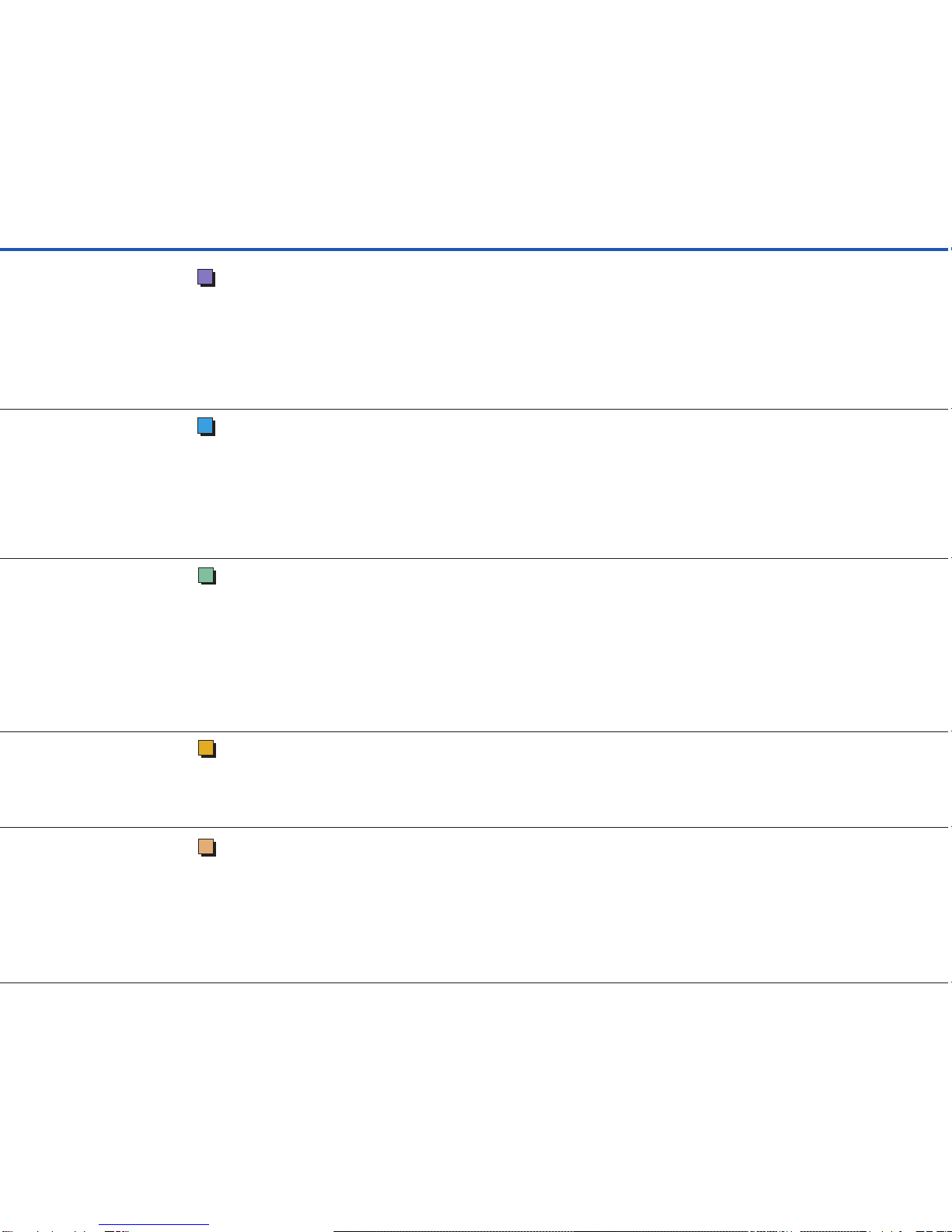Image resolution: width=952 pixels, height=1232 pixels.
Task: Click the green square bullet
Action: [x=206, y=575]
